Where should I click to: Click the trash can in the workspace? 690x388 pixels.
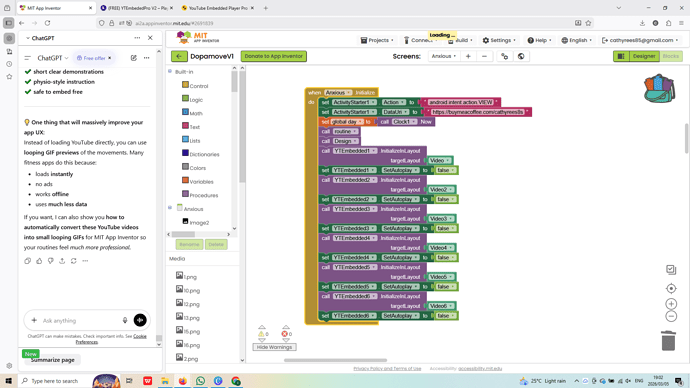668,341
